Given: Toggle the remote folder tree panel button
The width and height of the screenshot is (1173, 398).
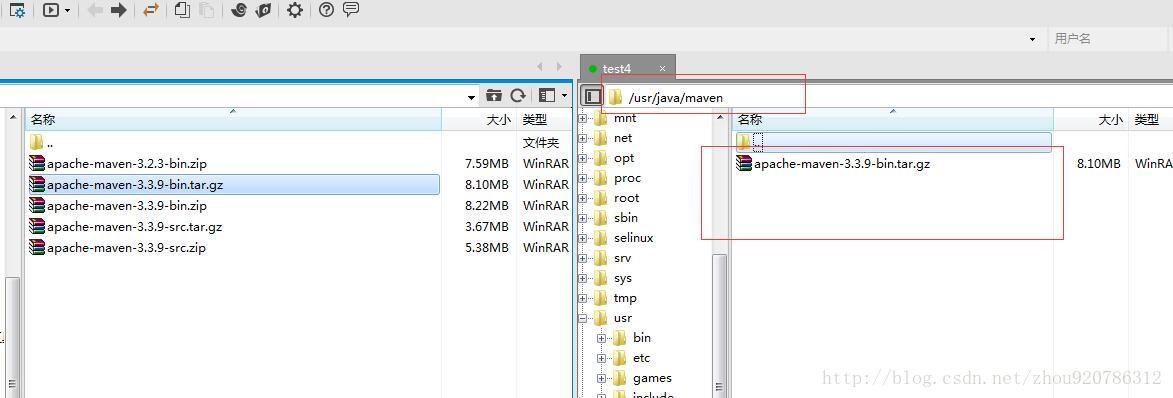Looking at the screenshot, I should [592, 97].
